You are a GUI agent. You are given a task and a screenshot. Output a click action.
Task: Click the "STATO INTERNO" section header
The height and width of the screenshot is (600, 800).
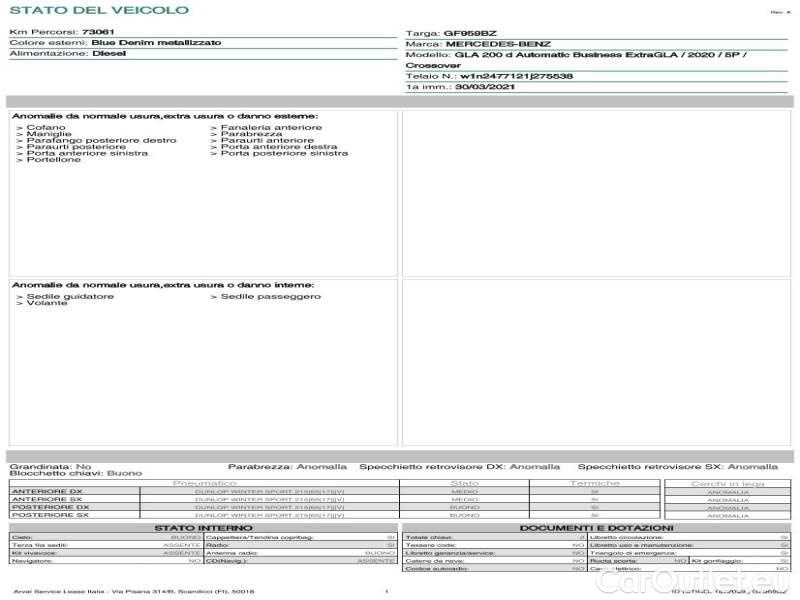click(x=204, y=528)
